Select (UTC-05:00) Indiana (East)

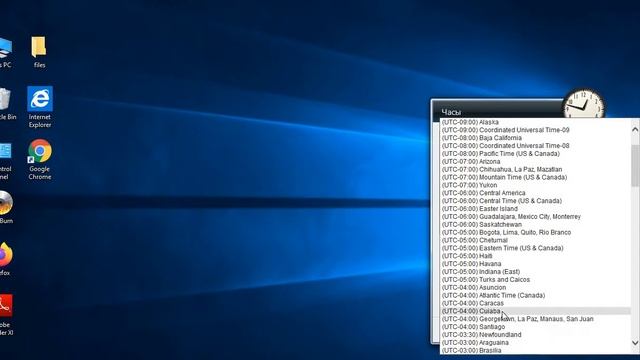[x=535, y=272]
